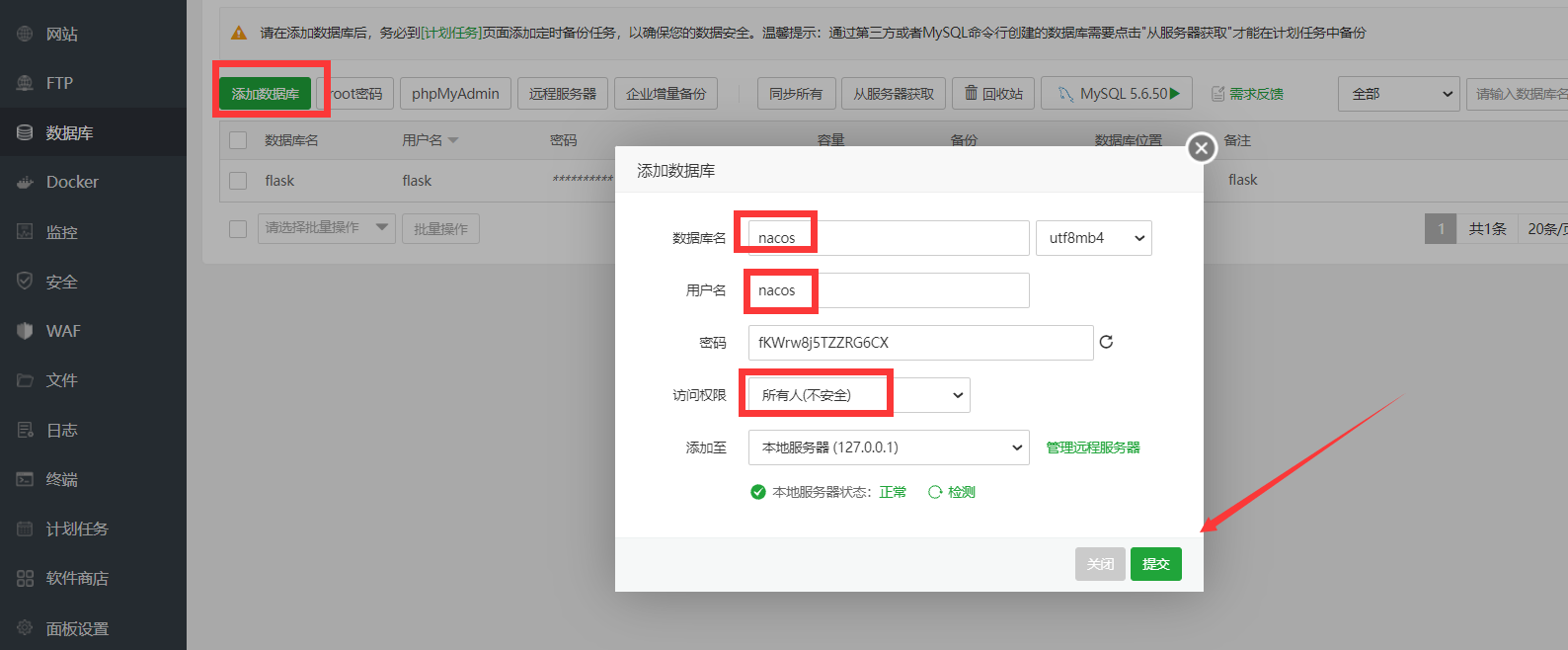
Task: Click the 添加数据库 green button
Action: coord(265,94)
